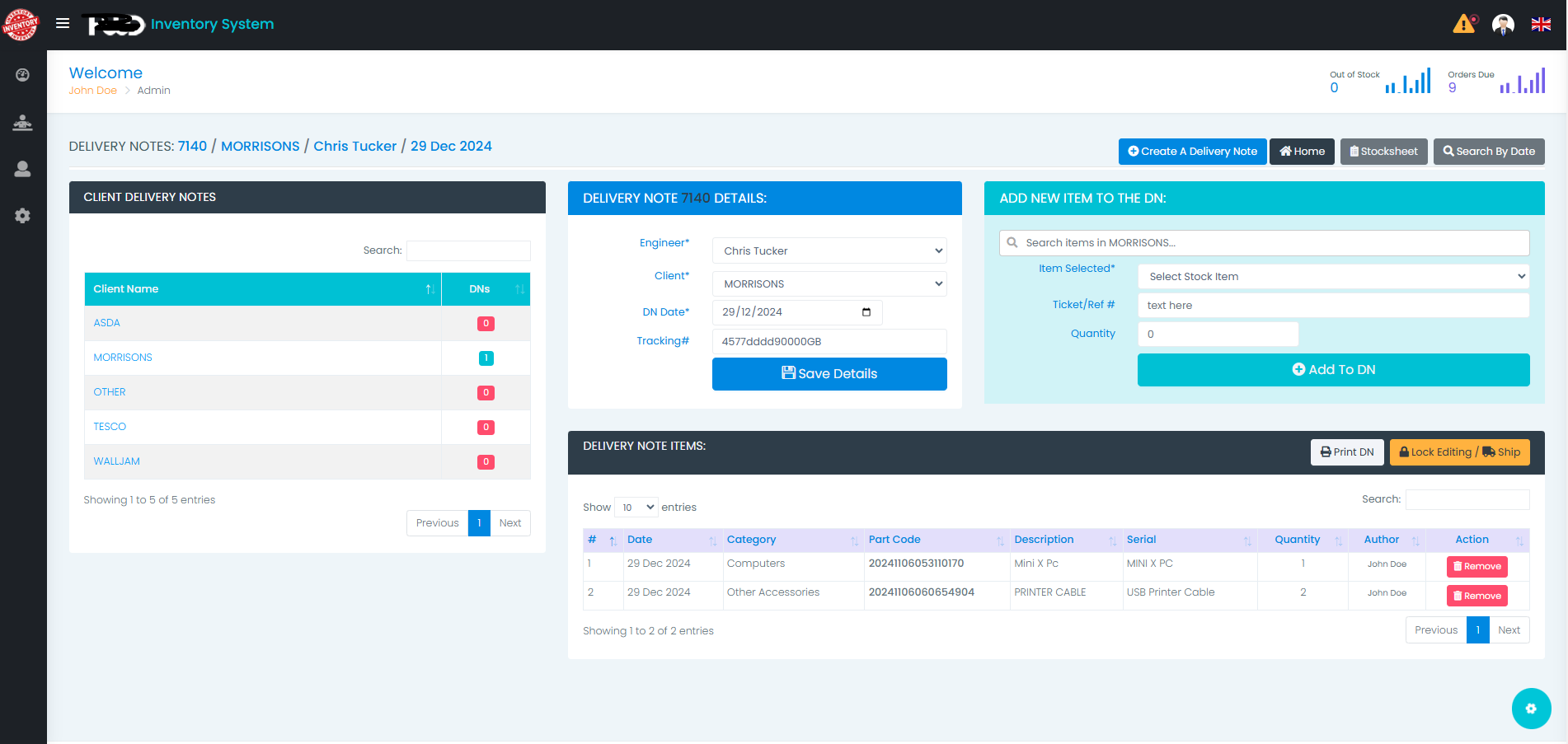Expand the Select Stock Item dropdown

click(1333, 277)
